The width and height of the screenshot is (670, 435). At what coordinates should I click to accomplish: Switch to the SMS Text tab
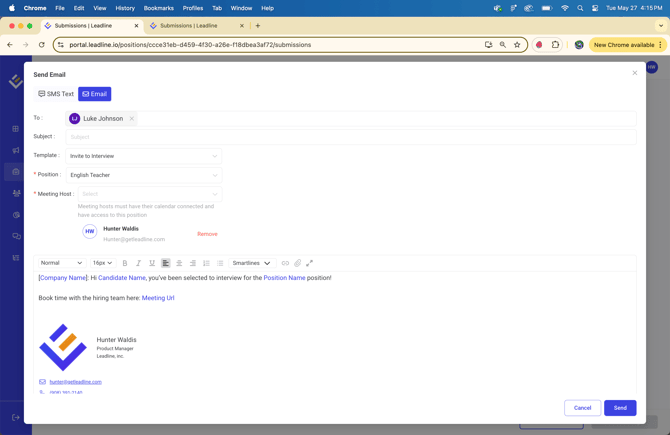[x=56, y=94]
